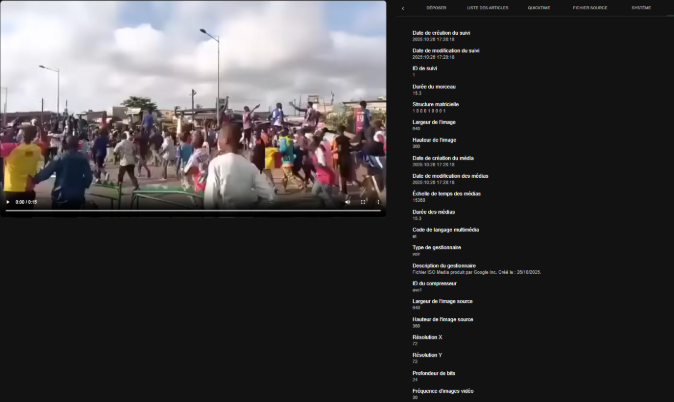Screen dimensions: 674x402
Task: Select the QuickTime tab
Action: 539,7
